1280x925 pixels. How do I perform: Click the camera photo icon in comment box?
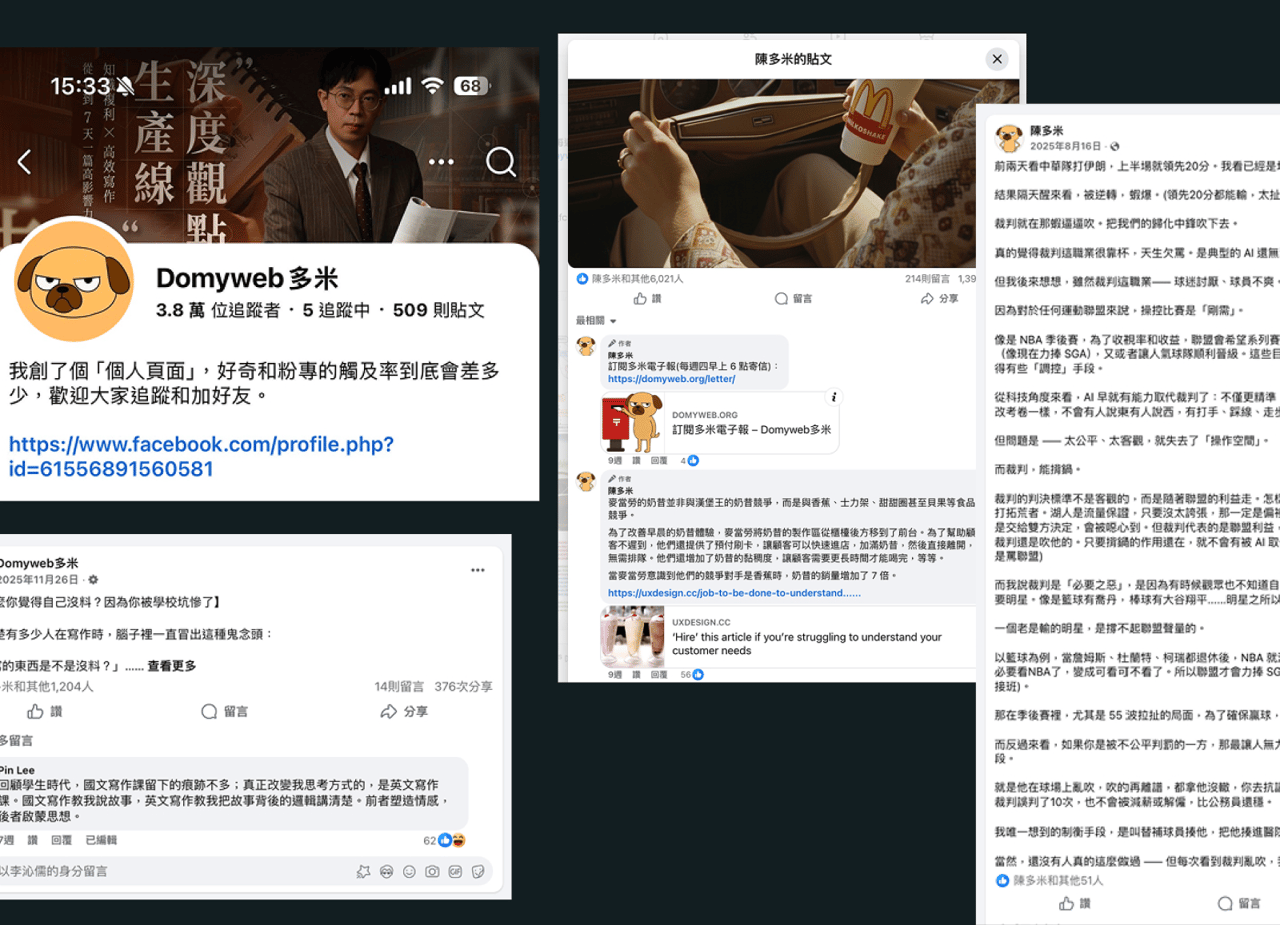click(x=432, y=872)
